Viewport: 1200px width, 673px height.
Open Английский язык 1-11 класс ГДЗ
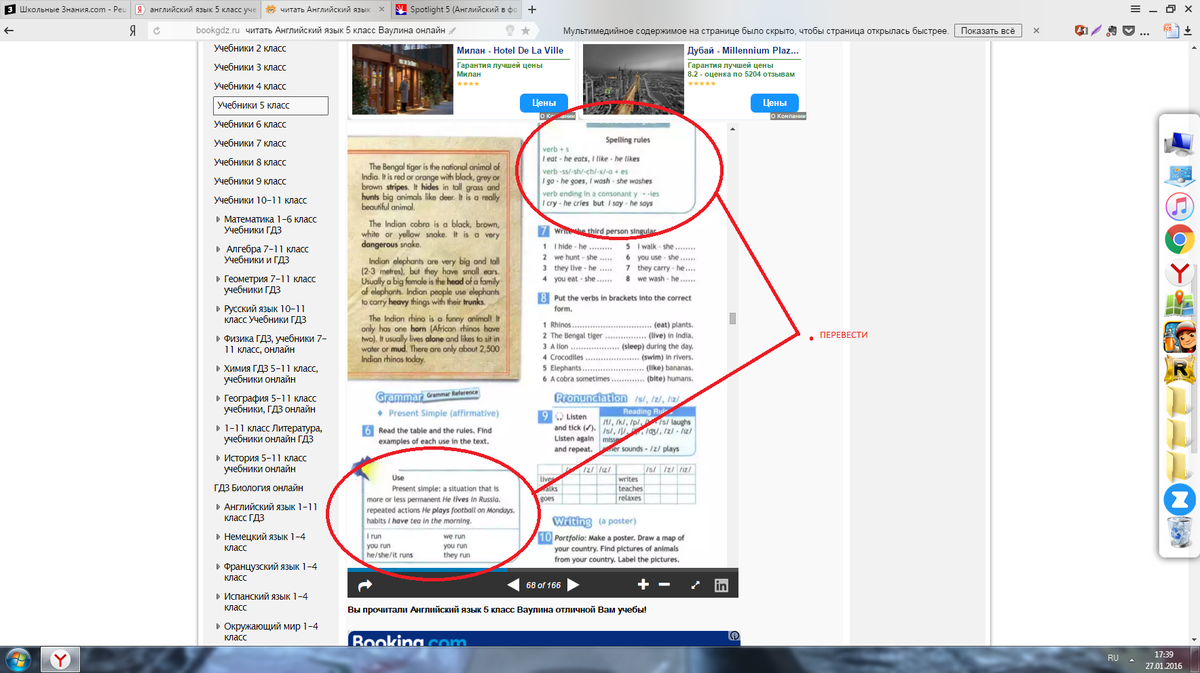[x=270, y=512]
